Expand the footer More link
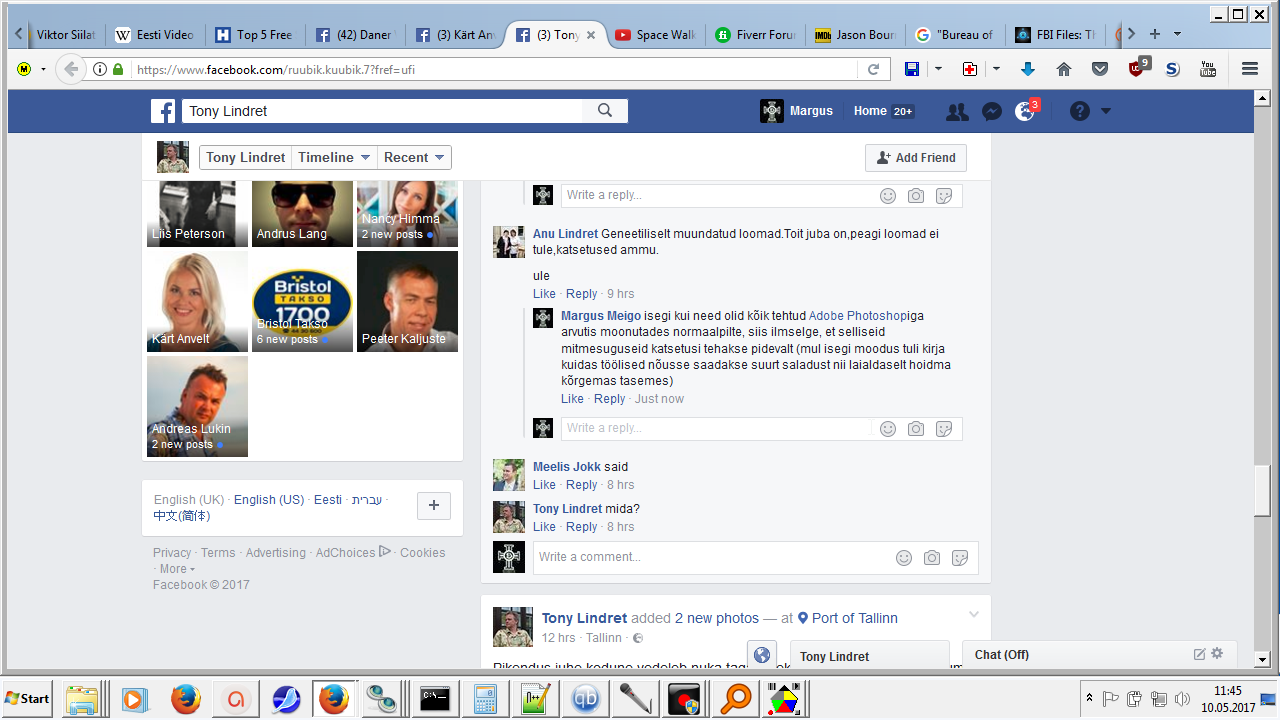1280x720 pixels. tap(177, 569)
